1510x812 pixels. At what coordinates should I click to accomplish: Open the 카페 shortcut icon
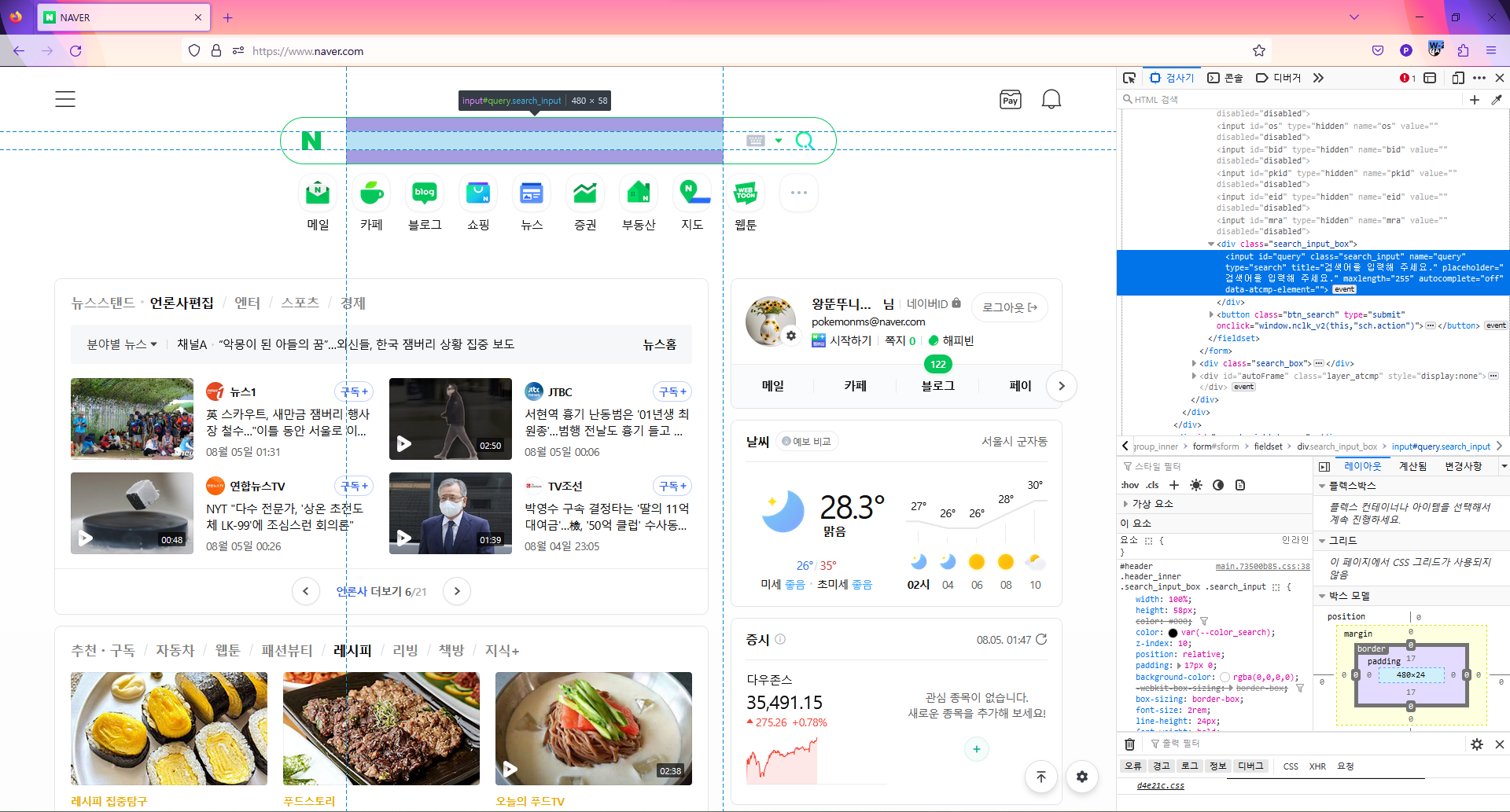371,193
